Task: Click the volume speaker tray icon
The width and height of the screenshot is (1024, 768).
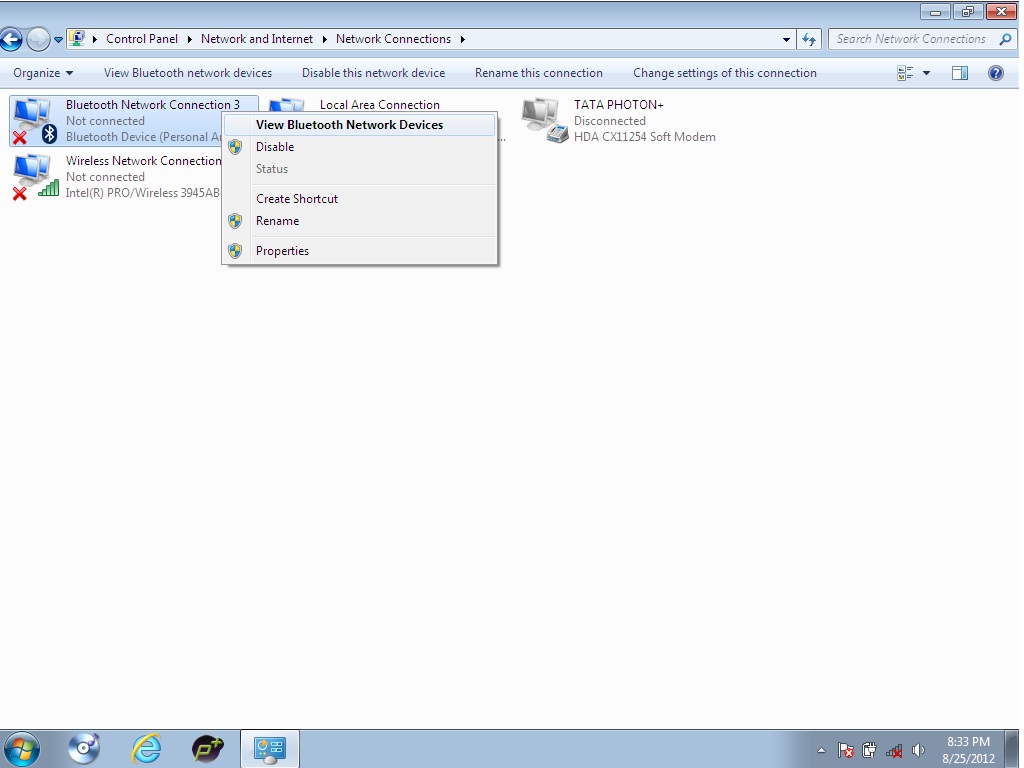Action: pos(918,750)
